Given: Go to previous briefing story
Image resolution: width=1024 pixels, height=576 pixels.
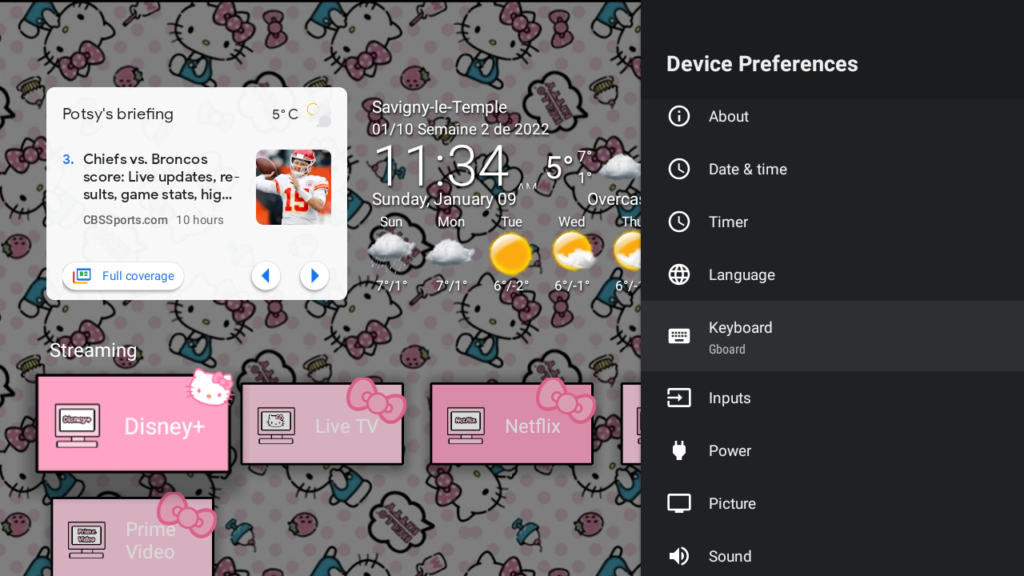Looking at the screenshot, I should click(x=266, y=276).
